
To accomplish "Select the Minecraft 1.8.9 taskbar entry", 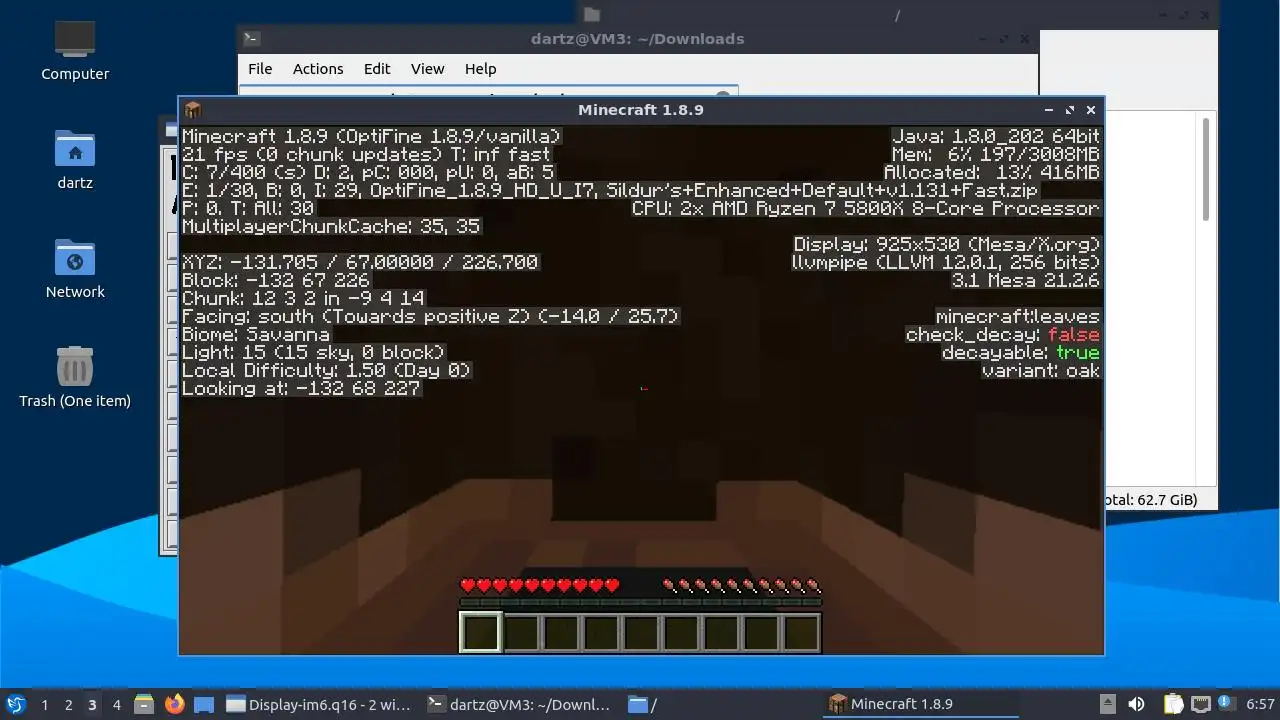I will 922,704.
